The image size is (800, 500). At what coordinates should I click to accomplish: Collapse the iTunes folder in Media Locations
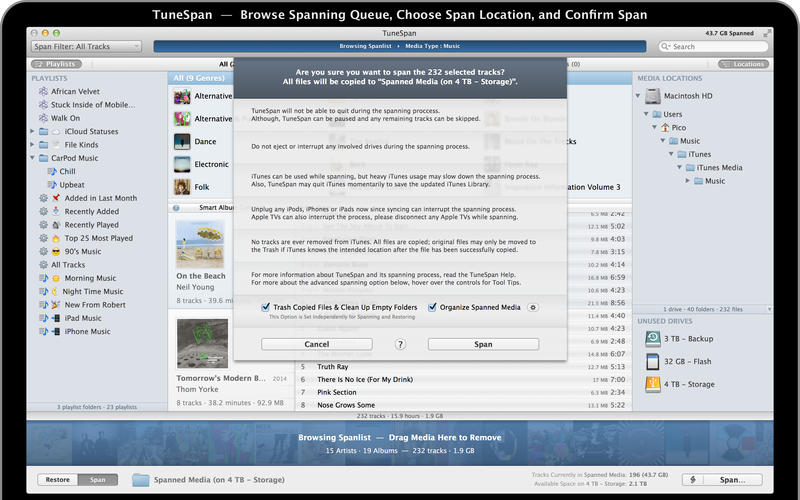pos(671,154)
